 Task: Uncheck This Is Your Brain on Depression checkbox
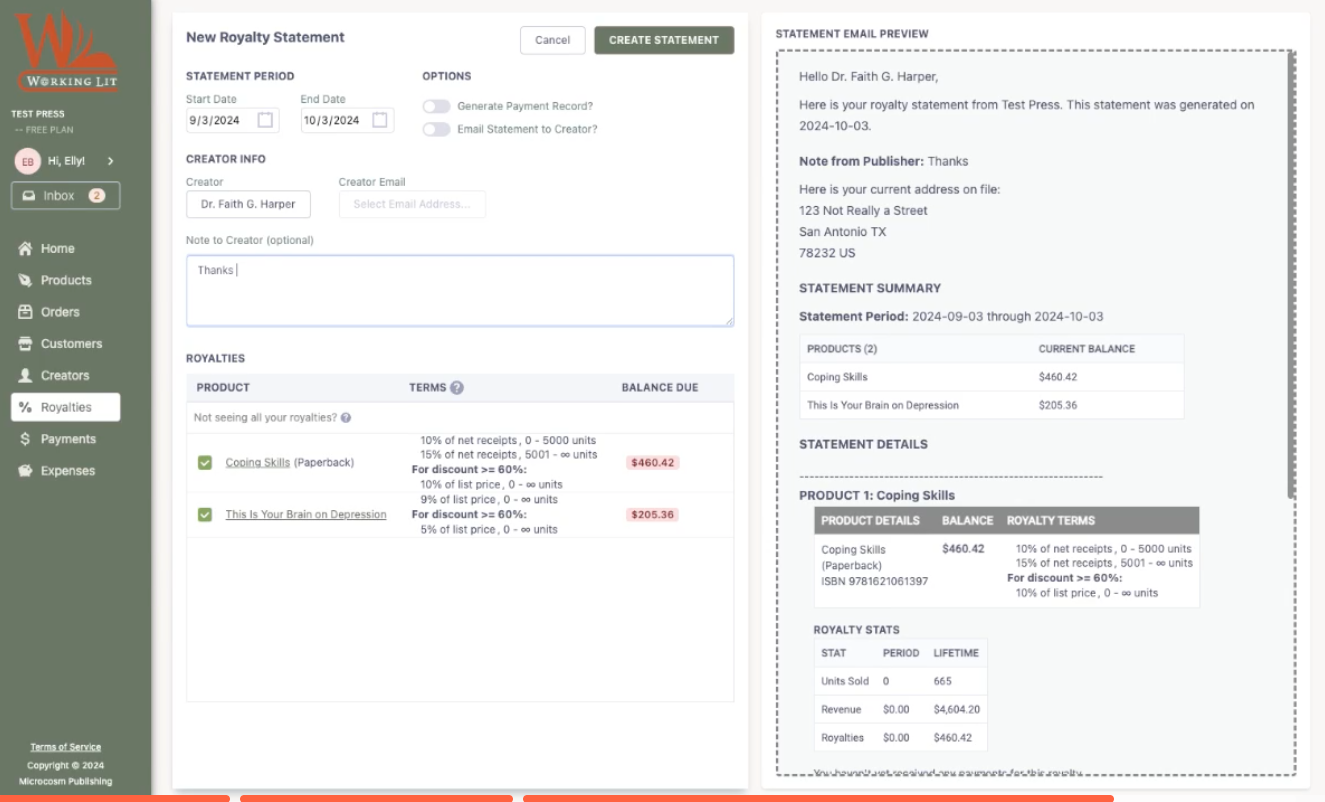click(205, 515)
